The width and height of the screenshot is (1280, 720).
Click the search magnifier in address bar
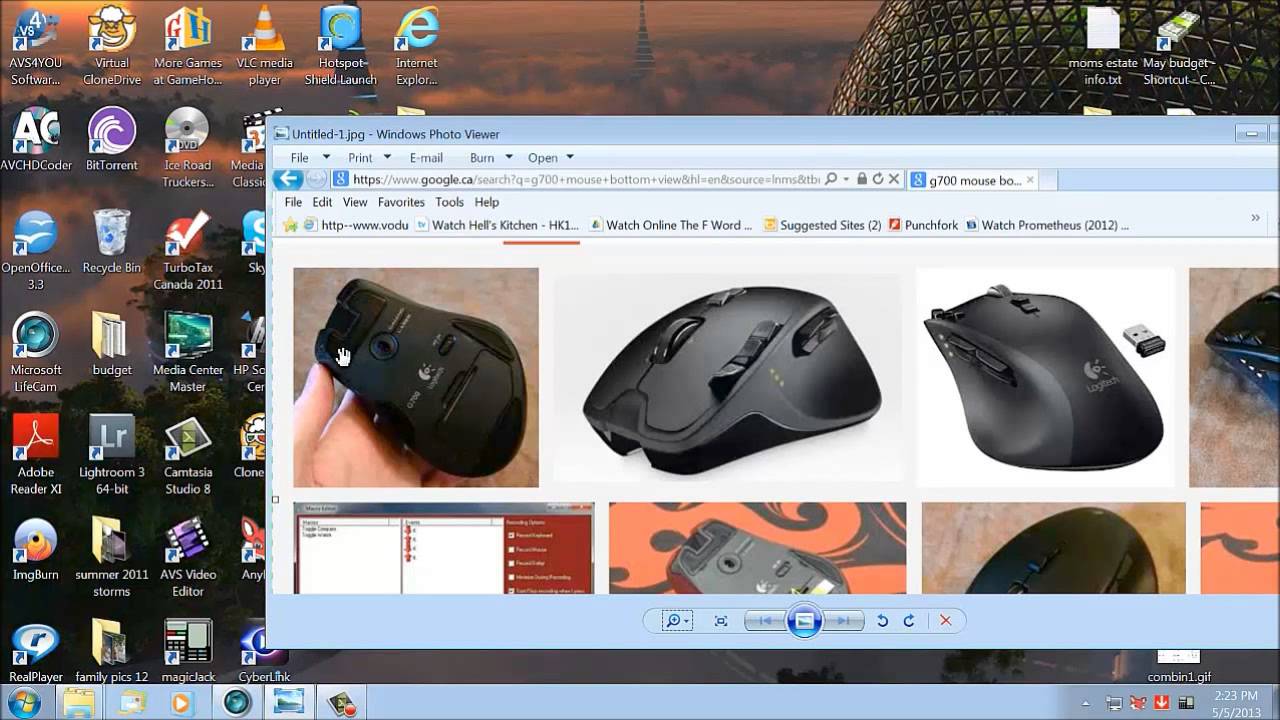pos(831,180)
